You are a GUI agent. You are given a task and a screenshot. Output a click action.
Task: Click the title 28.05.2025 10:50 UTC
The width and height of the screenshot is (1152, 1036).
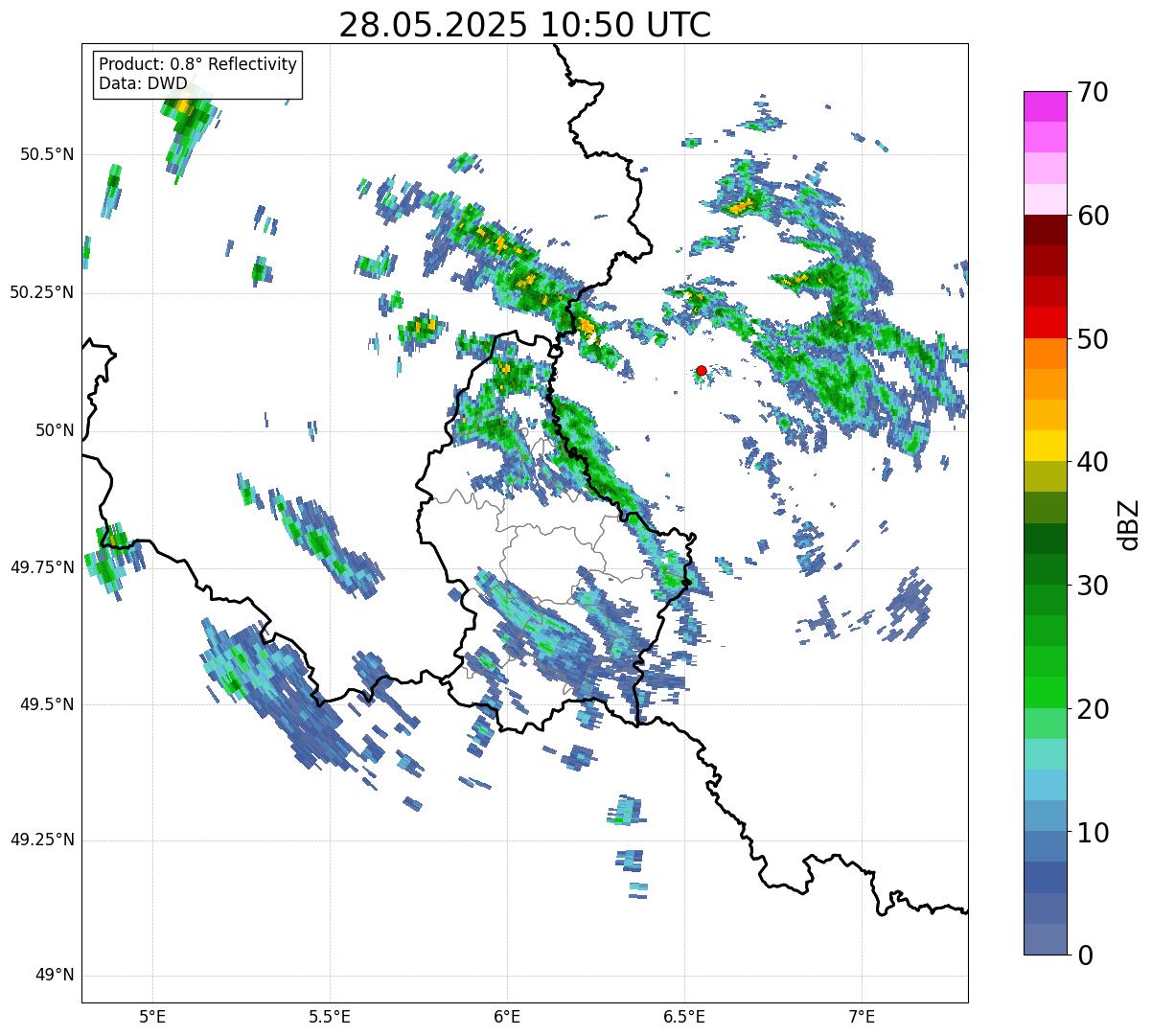click(x=525, y=25)
